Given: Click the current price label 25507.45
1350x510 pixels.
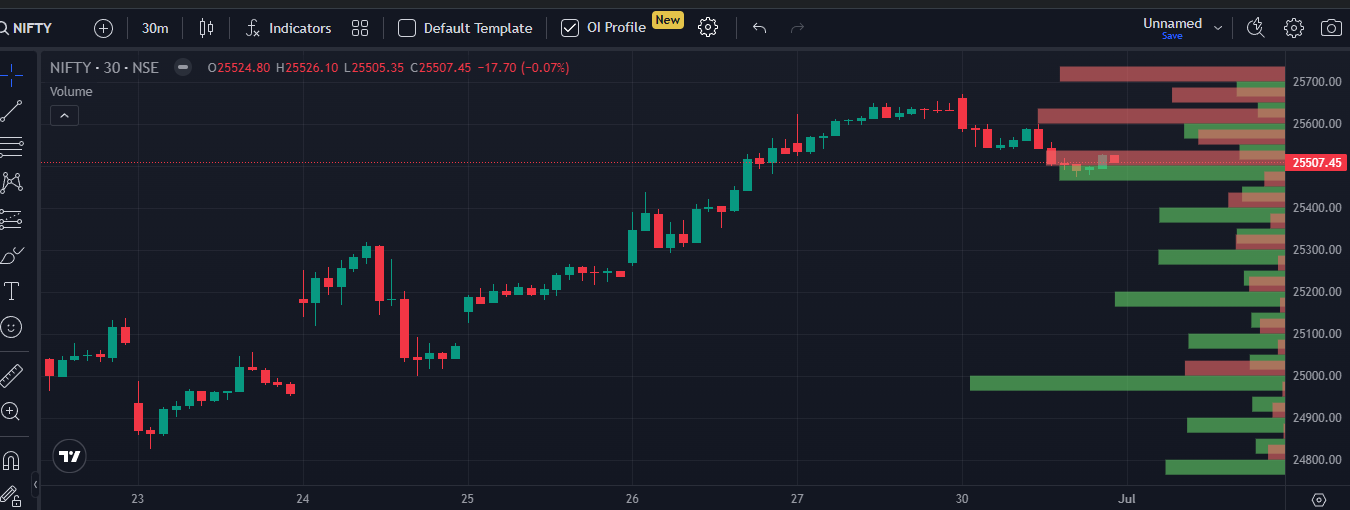Looking at the screenshot, I should pyautogui.click(x=1319, y=163).
